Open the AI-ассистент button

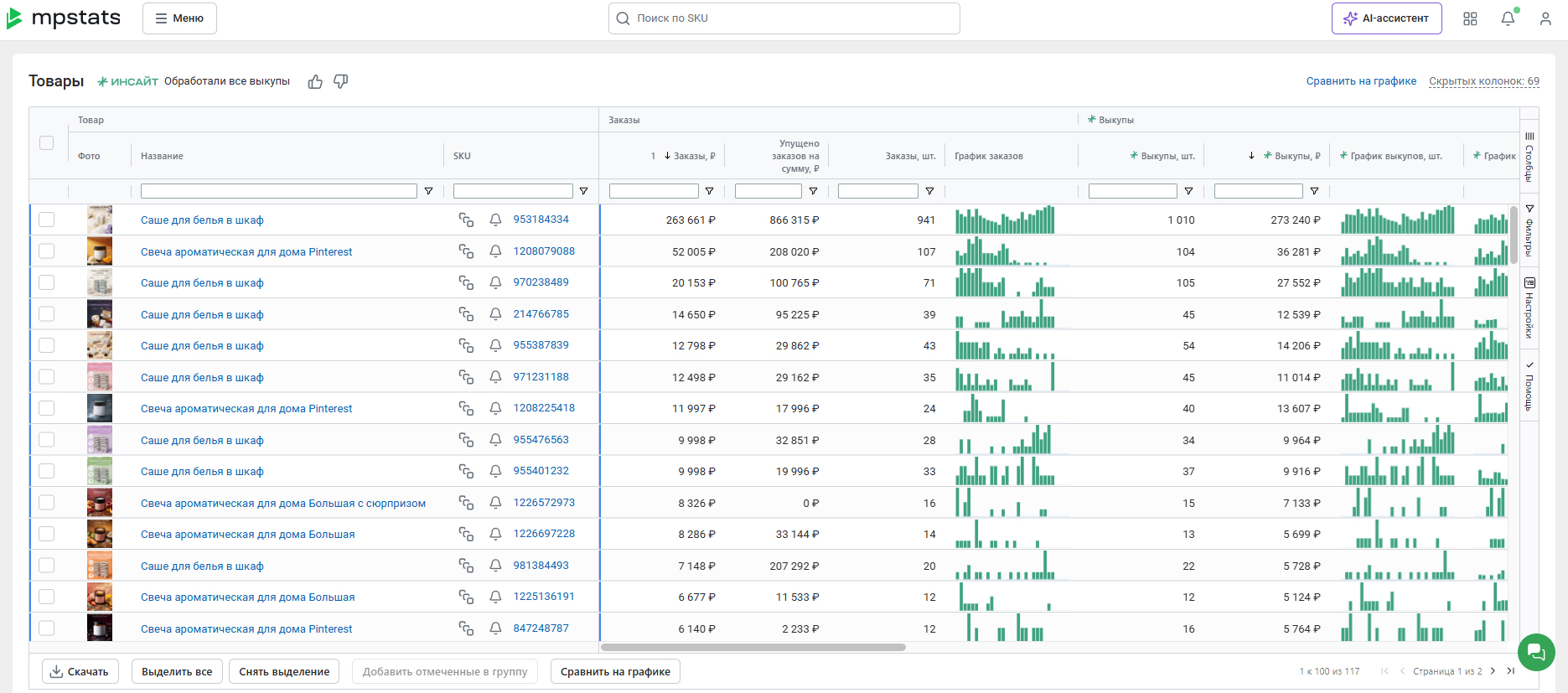tap(1387, 18)
